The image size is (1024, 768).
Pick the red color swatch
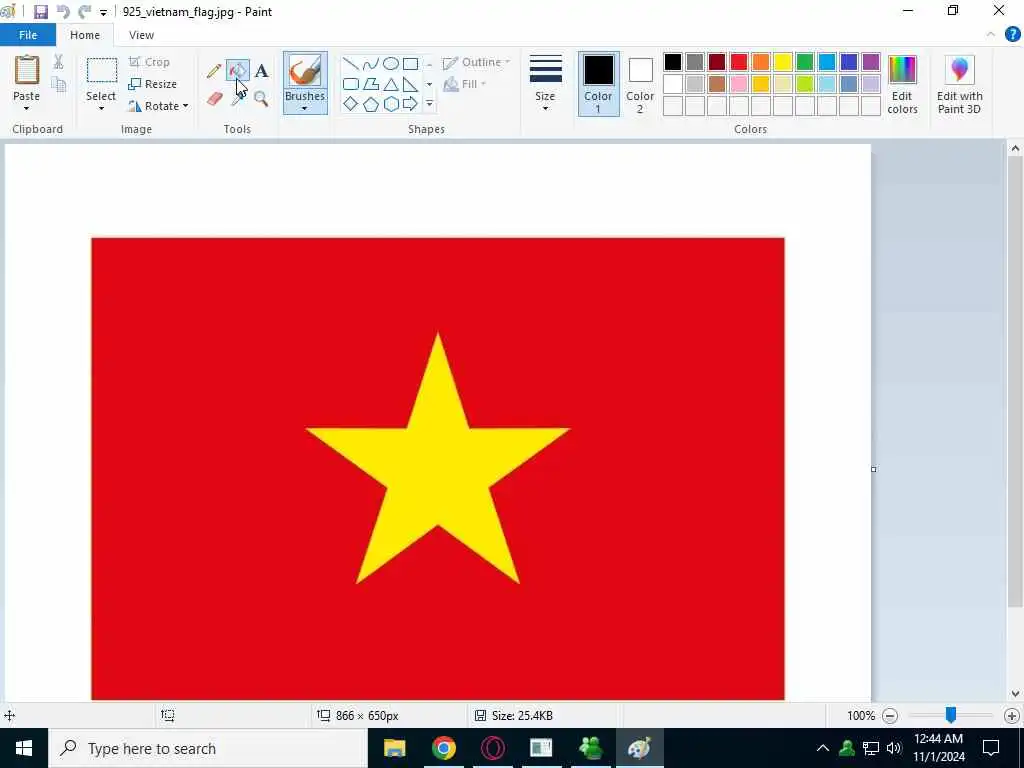point(739,62)
